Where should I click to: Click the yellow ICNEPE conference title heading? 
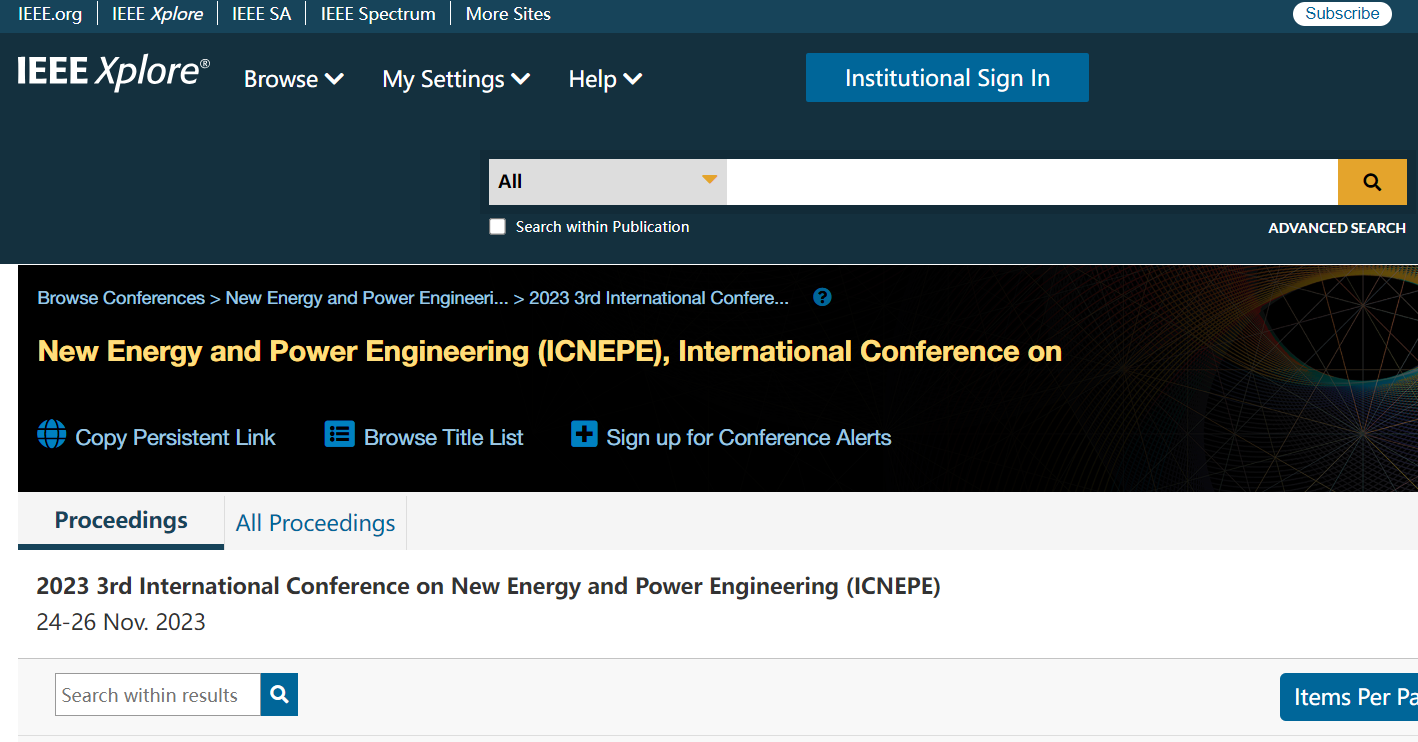click(x=549, y=352)
